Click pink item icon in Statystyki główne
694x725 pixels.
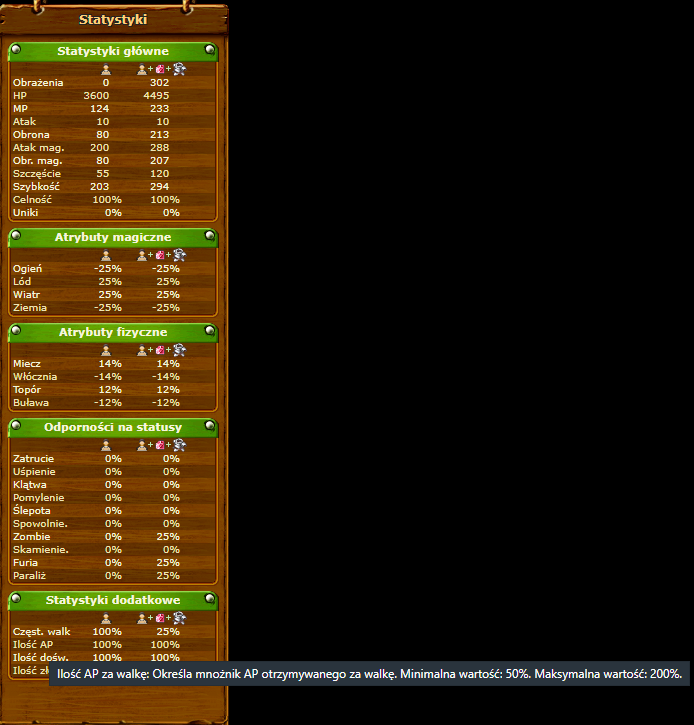[160, 69]
